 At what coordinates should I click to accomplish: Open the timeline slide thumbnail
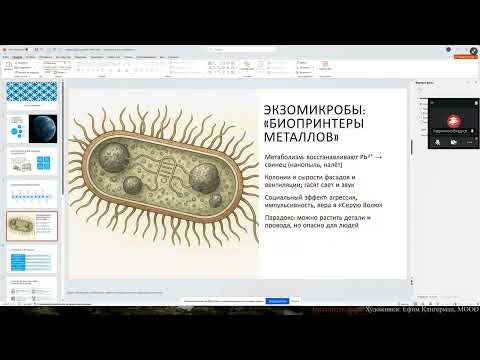(x=32, y=194)
